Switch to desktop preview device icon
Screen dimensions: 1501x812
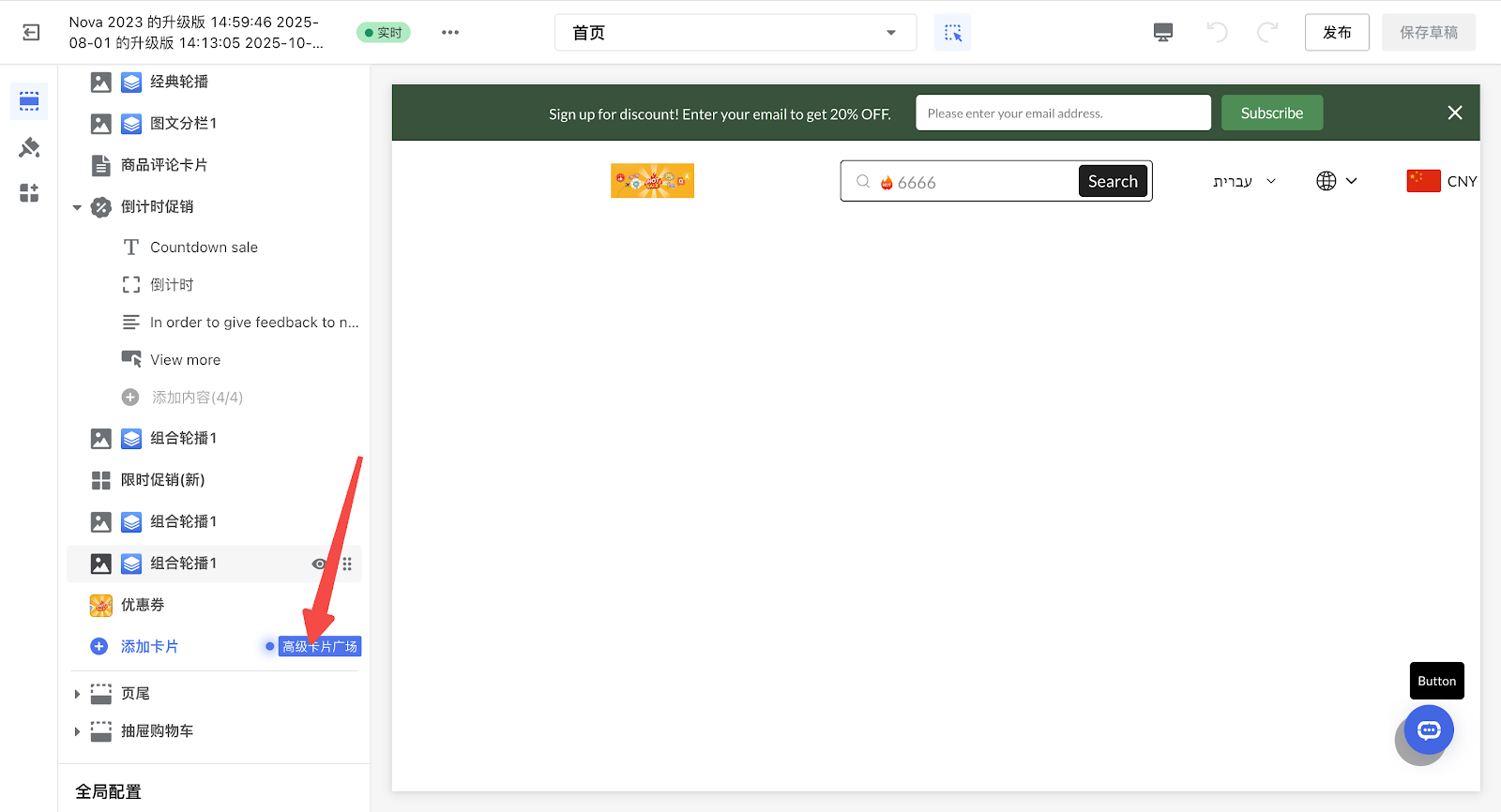click(1163, 33)
